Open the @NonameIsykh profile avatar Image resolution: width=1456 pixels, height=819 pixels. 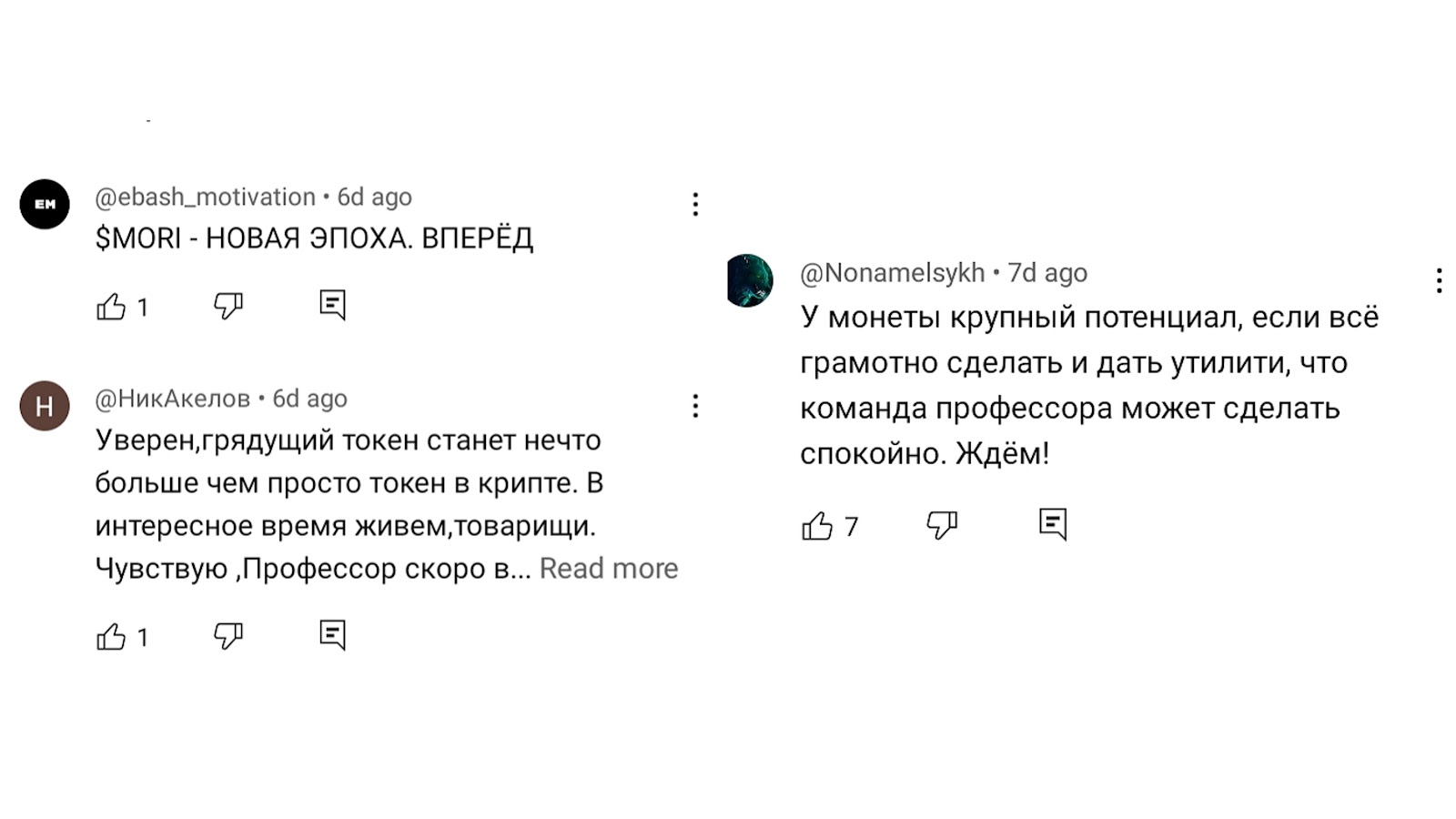(750, 280)
